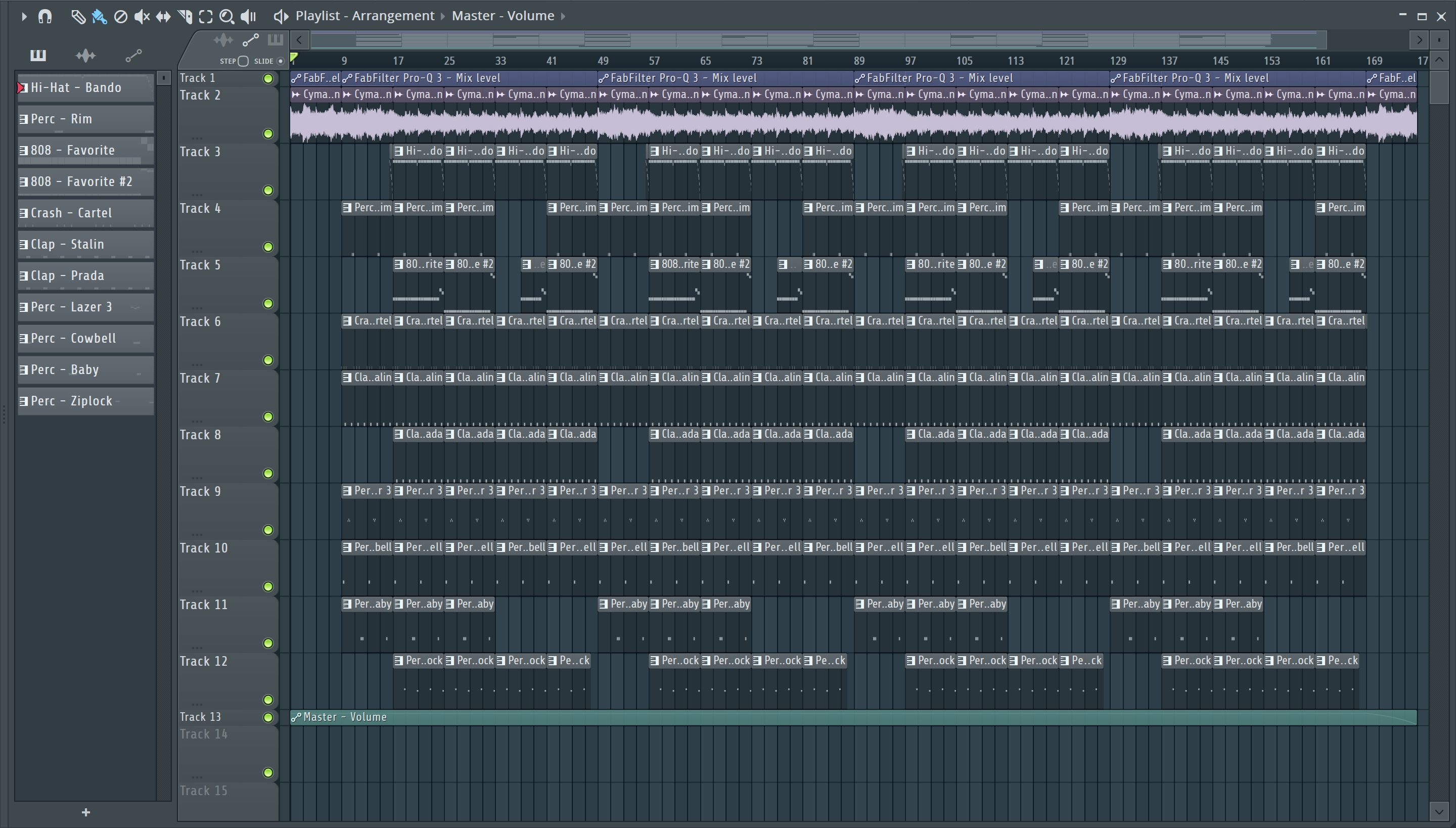Expand arrow after Playlist - Arrangement

click(443, 16)
